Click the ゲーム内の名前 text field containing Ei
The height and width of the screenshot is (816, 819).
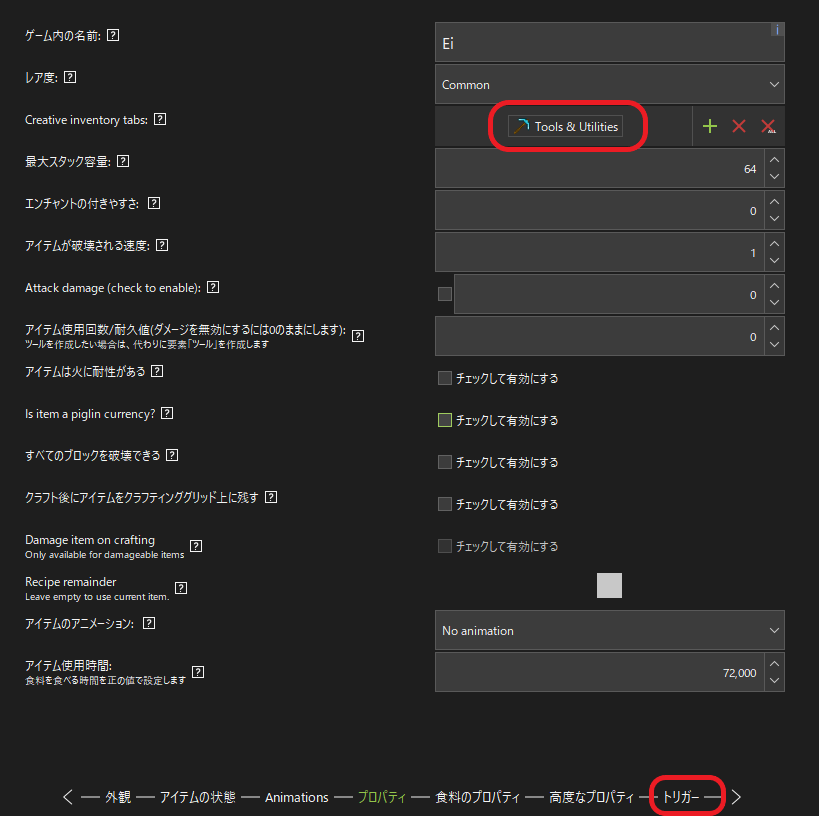coord(600,45)
